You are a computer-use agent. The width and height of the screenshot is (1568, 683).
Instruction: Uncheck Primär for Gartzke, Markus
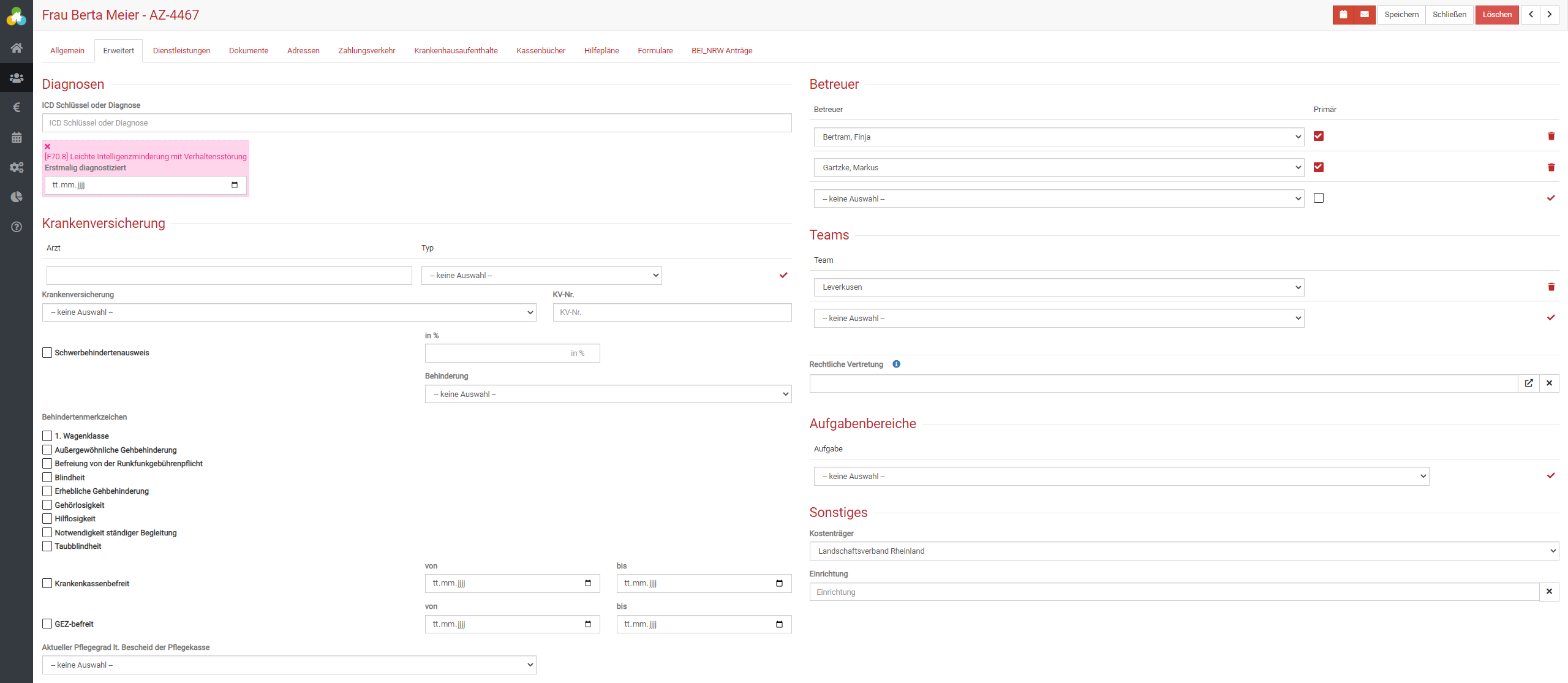pyautogui.click(x=1319, y=167)
